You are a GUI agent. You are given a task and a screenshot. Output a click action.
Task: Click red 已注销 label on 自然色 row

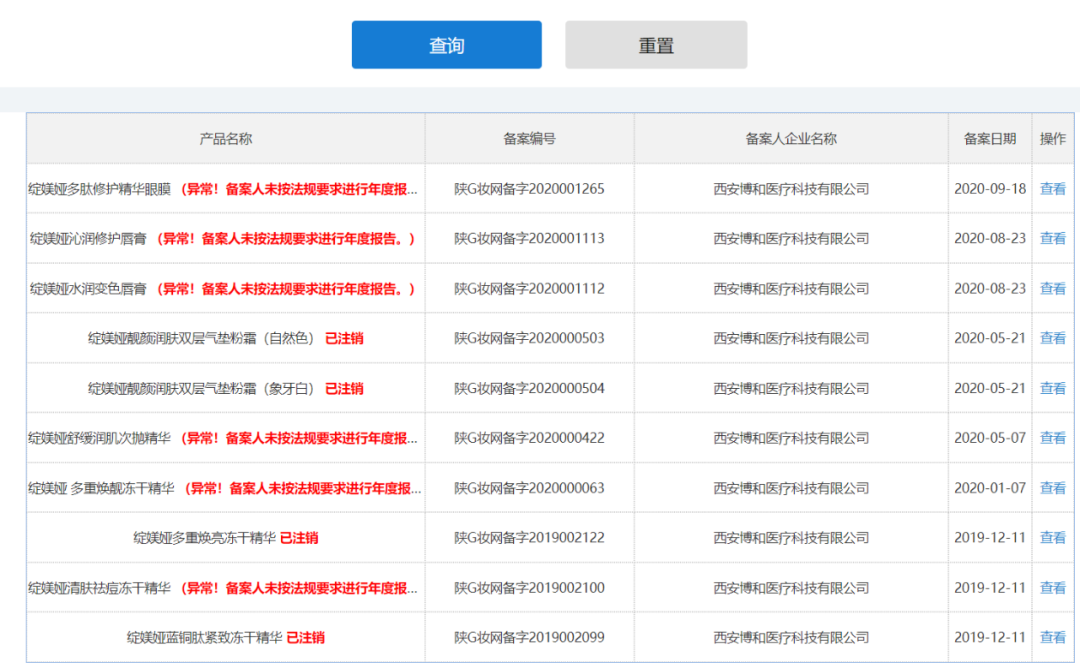(x=344, y=338)
